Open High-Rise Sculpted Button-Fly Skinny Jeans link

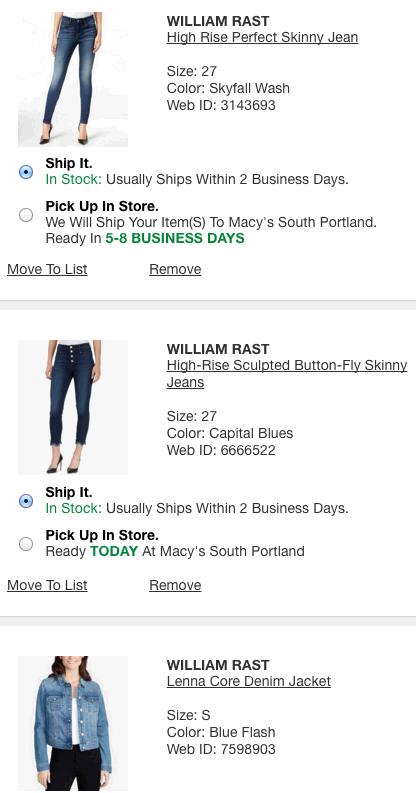point(287,374)
